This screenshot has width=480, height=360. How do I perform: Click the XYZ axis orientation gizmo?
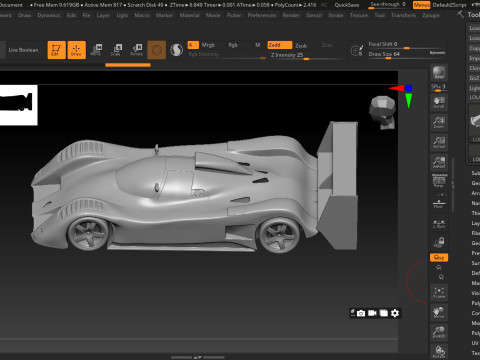tap(402, 96)
